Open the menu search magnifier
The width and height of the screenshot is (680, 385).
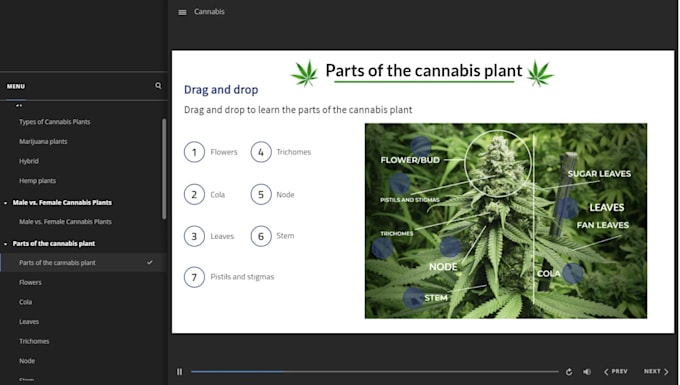(x=158, y=86)
